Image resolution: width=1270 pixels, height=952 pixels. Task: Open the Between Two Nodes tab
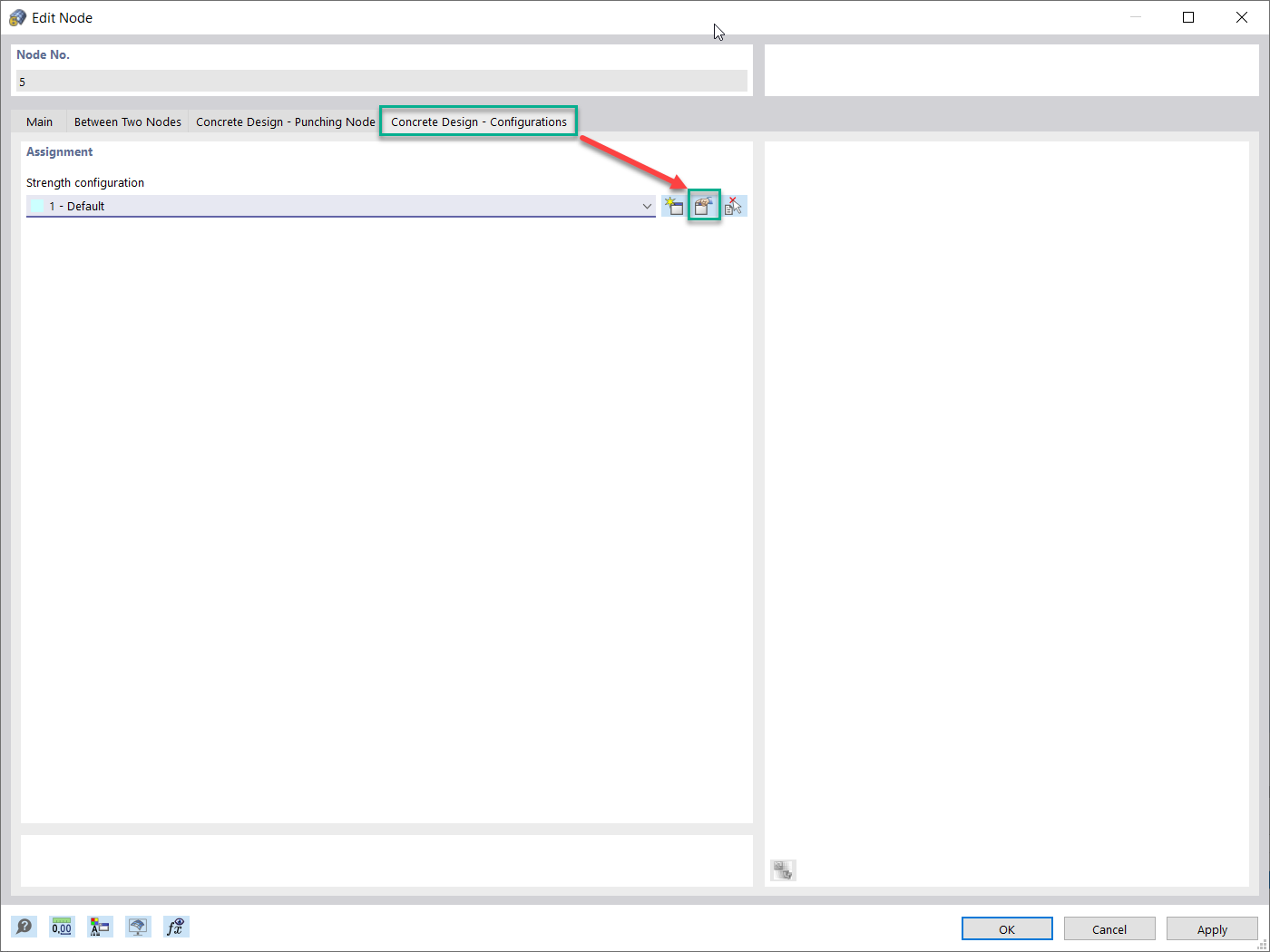(x=126, y=121)
